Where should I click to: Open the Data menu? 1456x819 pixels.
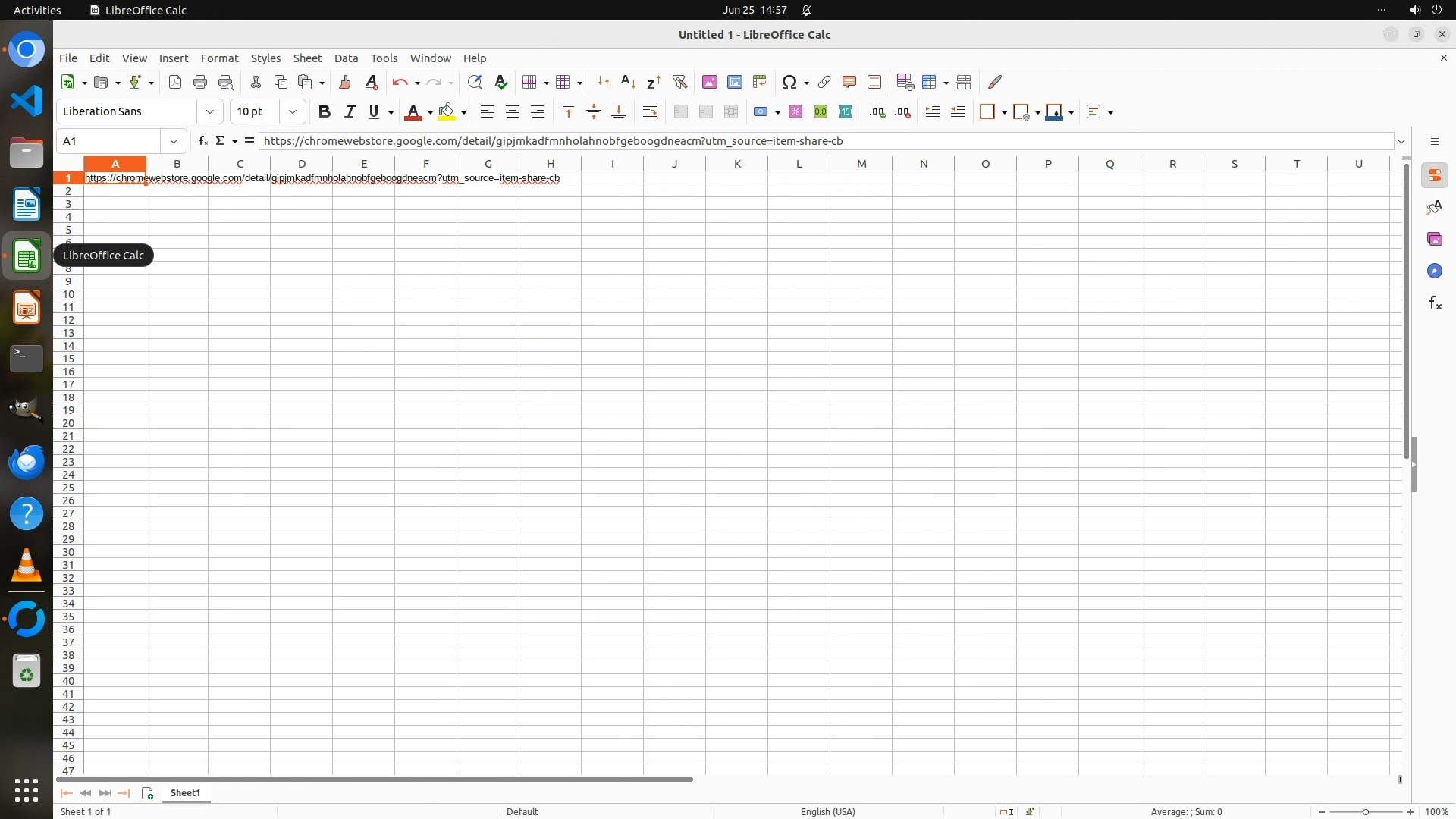(x=346, y=58)
